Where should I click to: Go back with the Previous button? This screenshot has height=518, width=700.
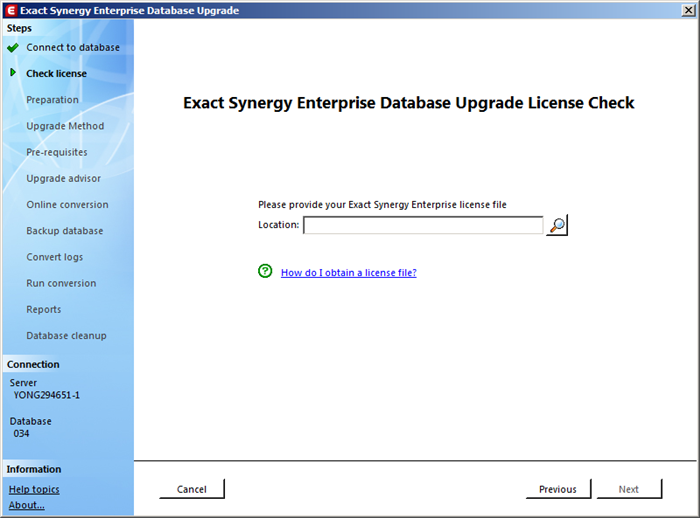pos(558,489)
